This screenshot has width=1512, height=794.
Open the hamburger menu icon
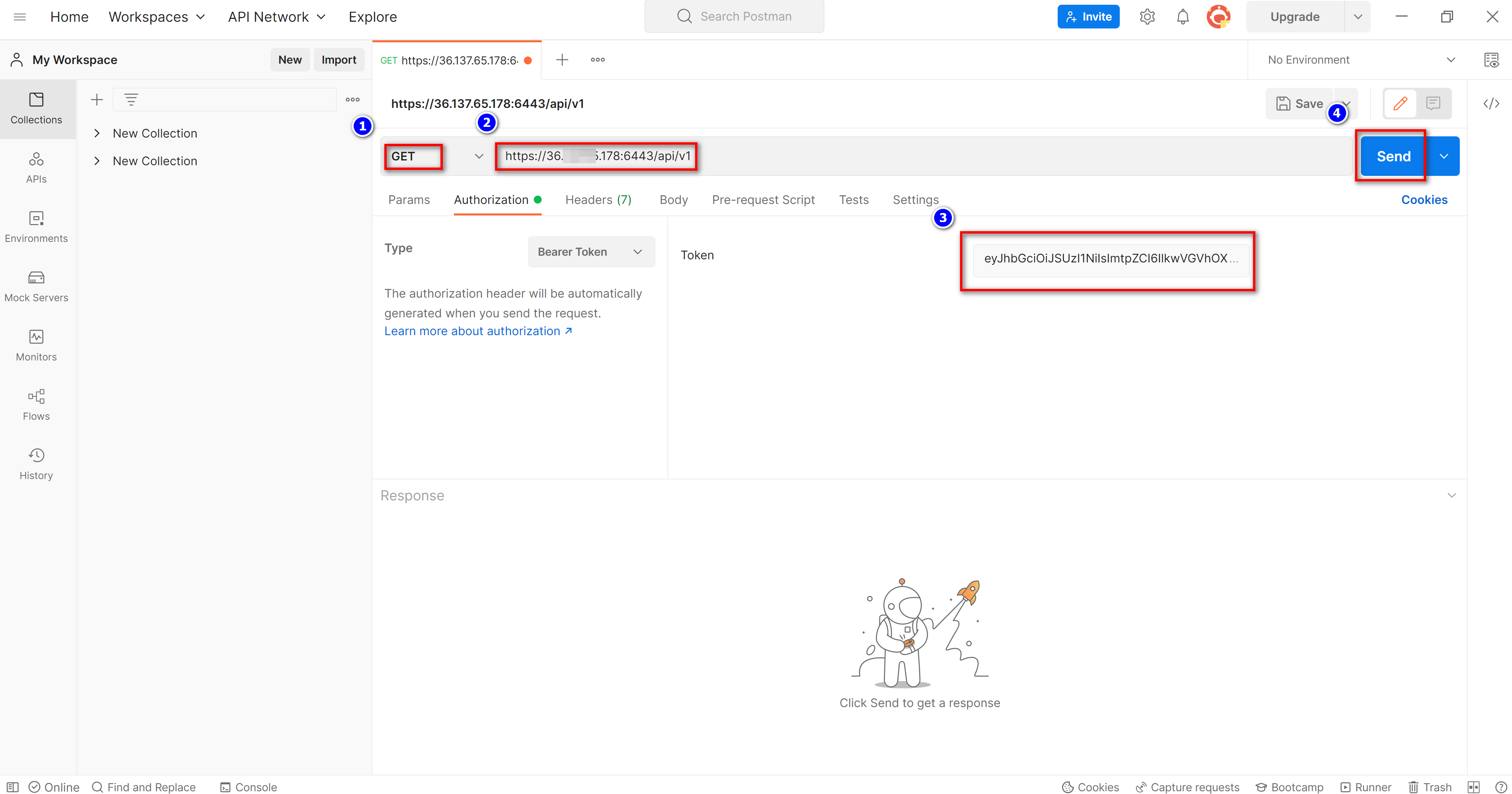pos(19,17)
